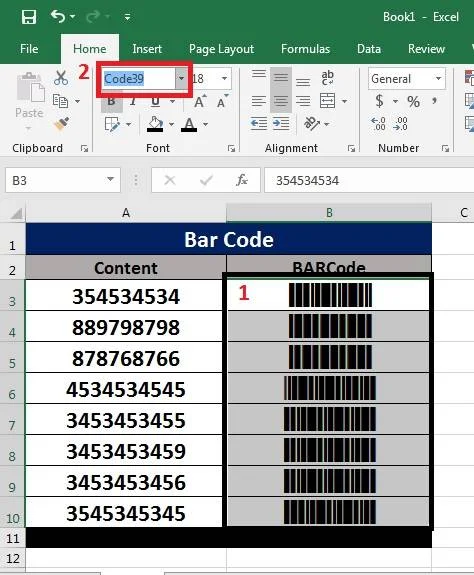Switch to the Insert tab
474x575 pixels.
pos(147,49)
